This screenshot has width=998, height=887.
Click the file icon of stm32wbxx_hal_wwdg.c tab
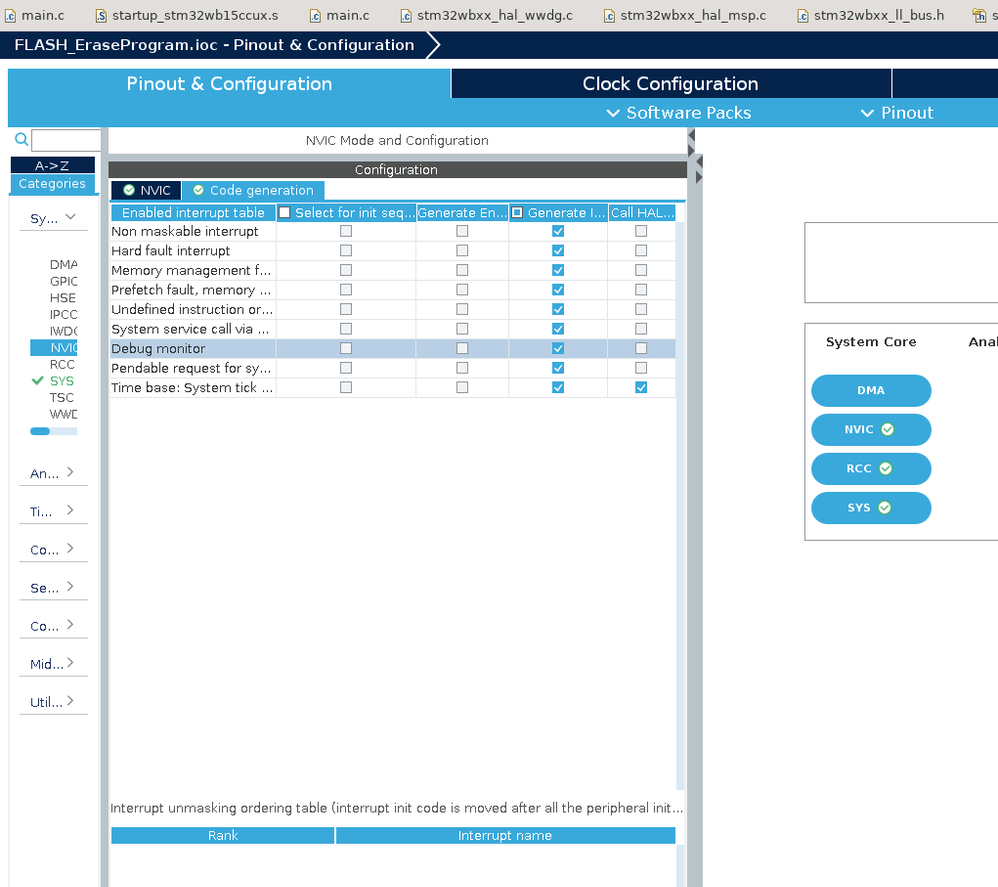click(406, 15)
